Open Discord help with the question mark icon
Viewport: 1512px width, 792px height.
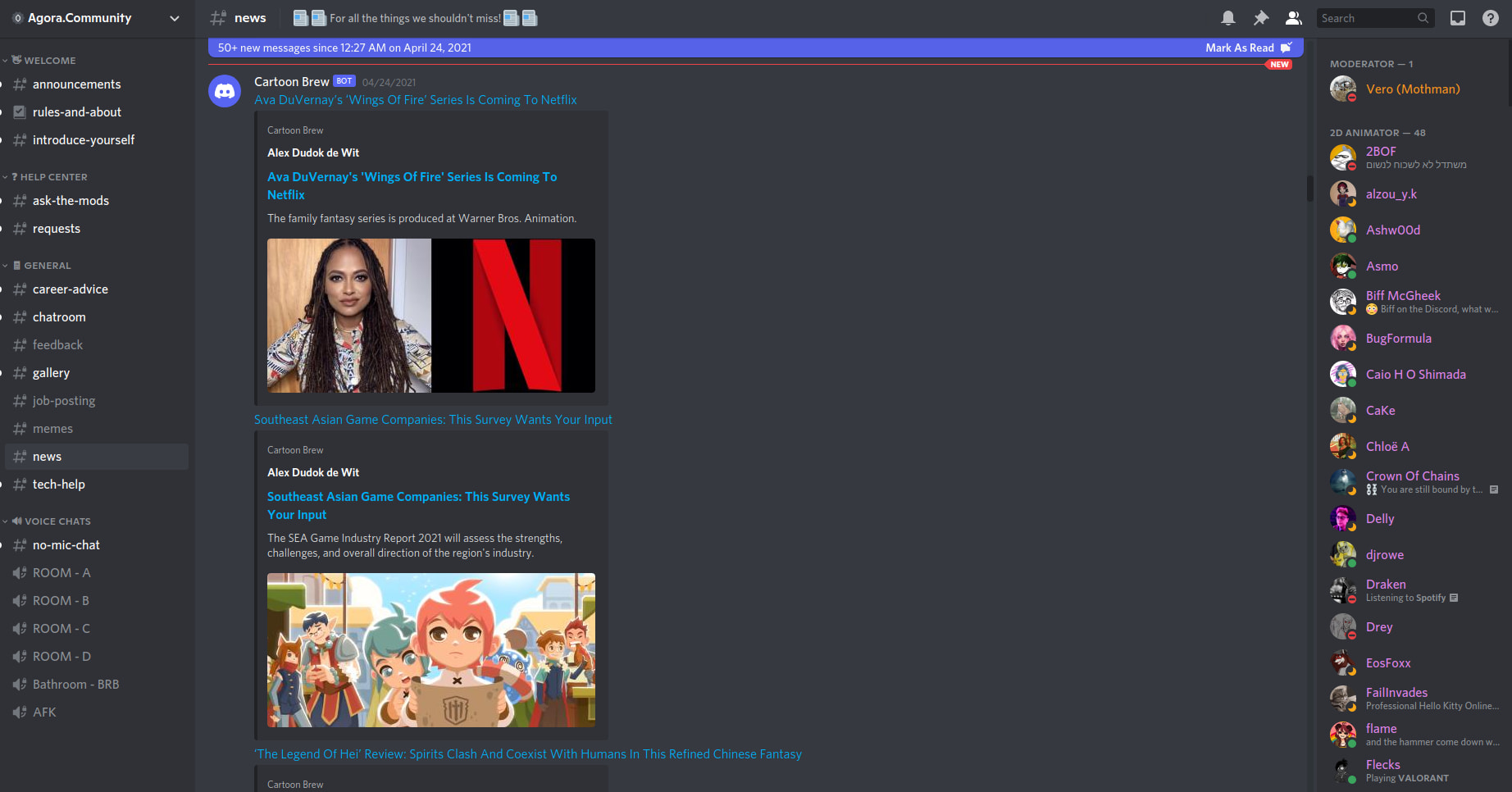point(1491,17)
